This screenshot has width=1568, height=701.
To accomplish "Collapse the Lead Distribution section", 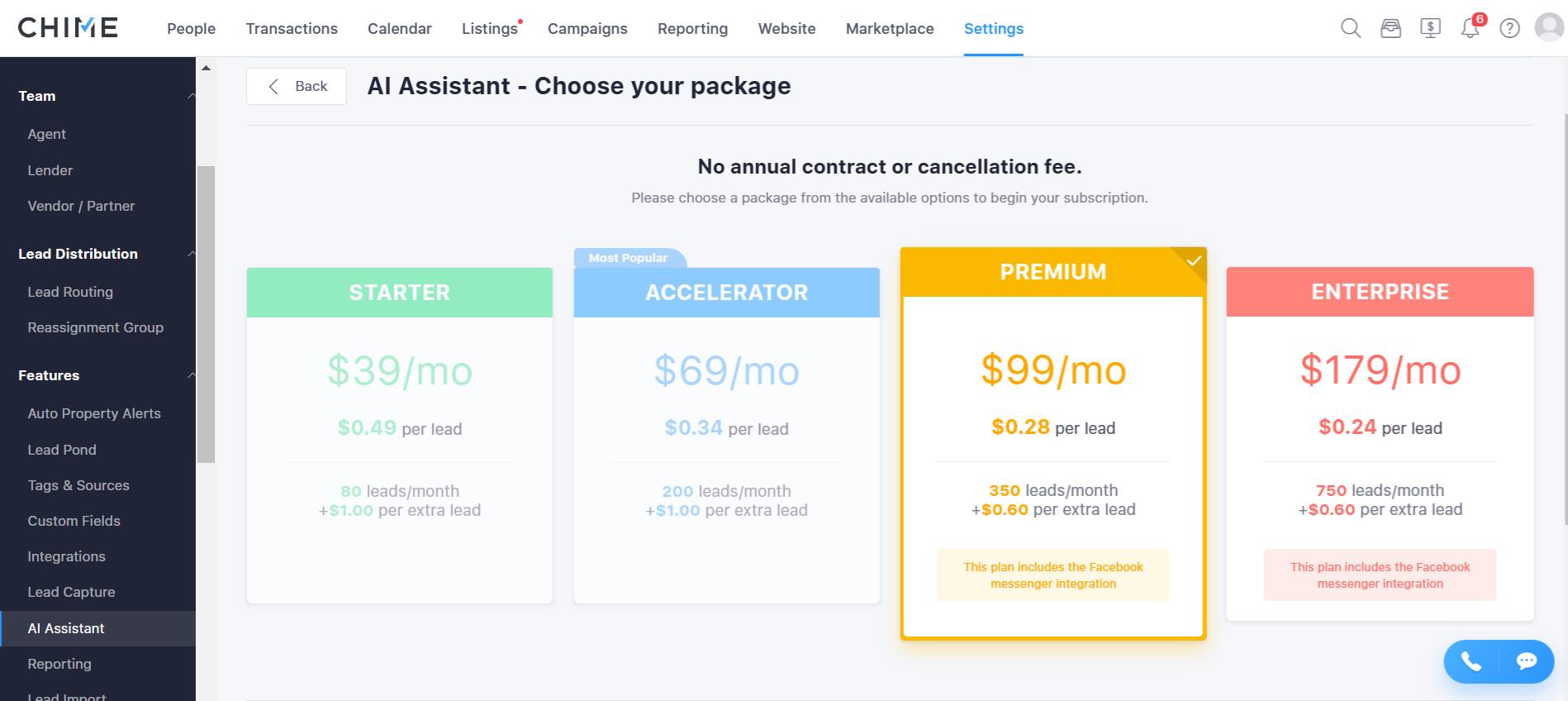I will pos(192,254).
